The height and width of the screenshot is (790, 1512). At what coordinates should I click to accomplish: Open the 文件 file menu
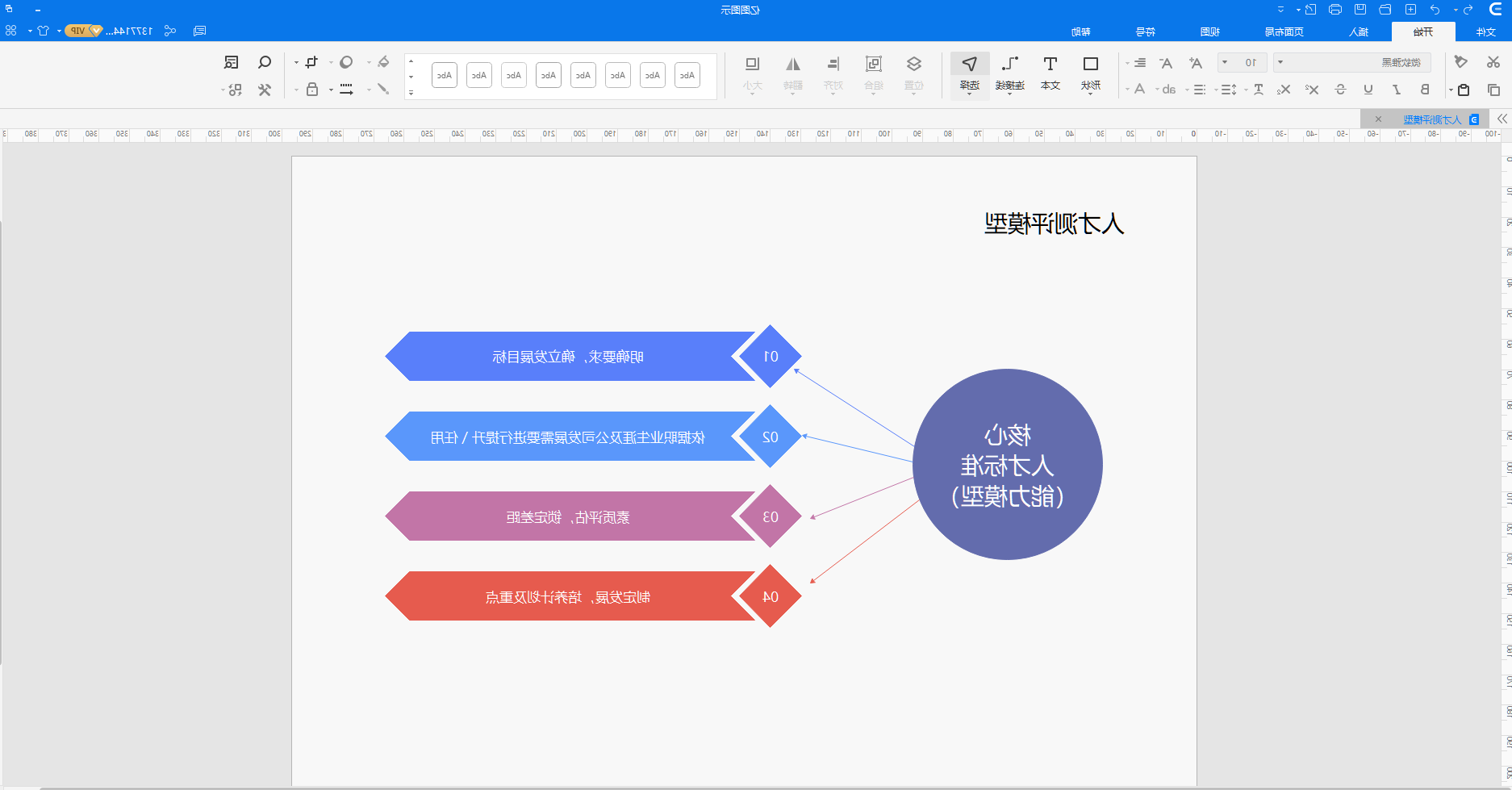click(1486, 31)
